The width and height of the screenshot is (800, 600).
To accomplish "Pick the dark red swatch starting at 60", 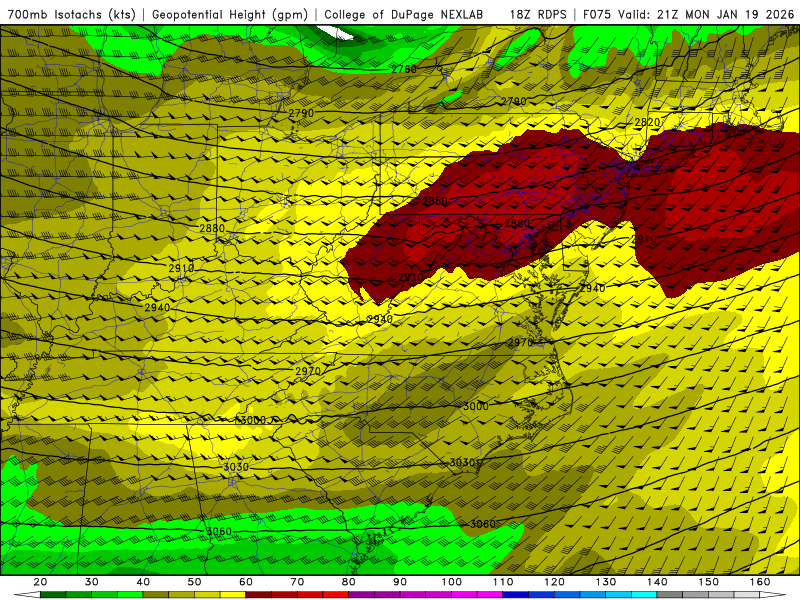I will 259,594.
